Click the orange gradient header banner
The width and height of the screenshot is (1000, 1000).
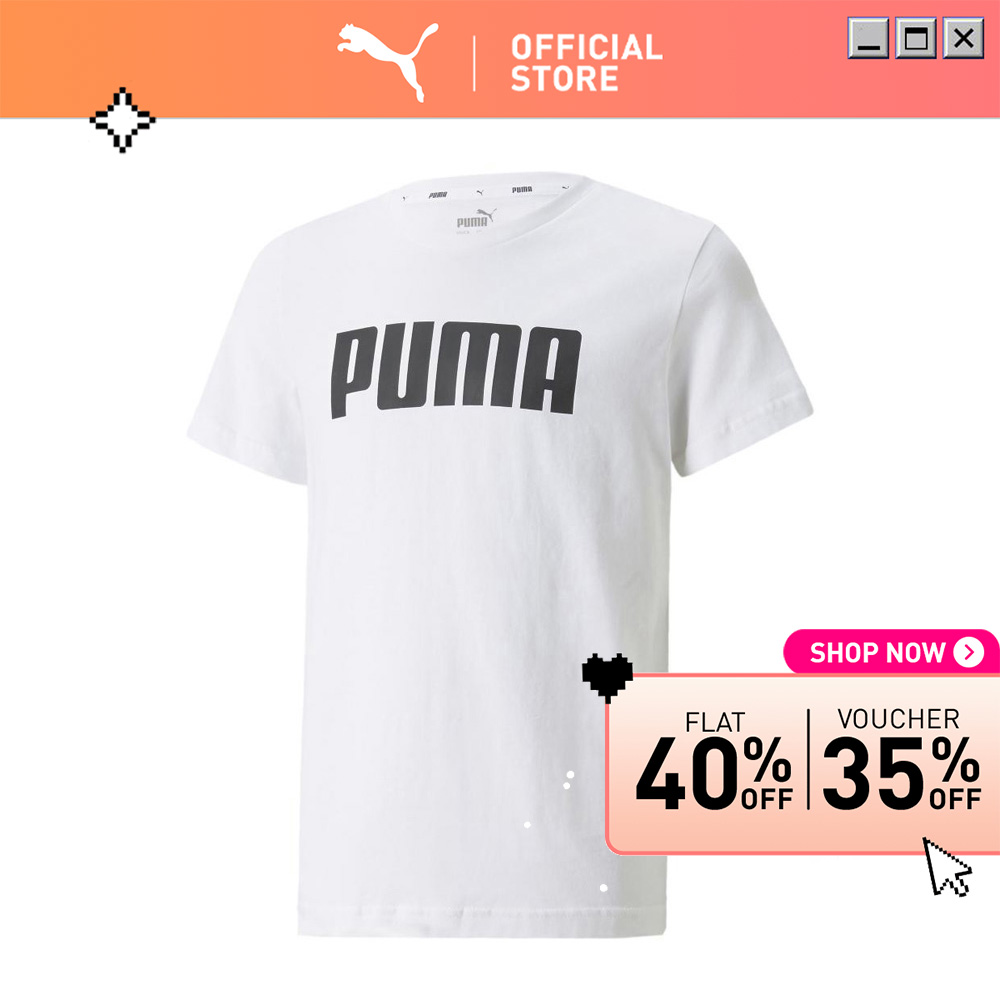pyautogui.click(x=500, y=59)
